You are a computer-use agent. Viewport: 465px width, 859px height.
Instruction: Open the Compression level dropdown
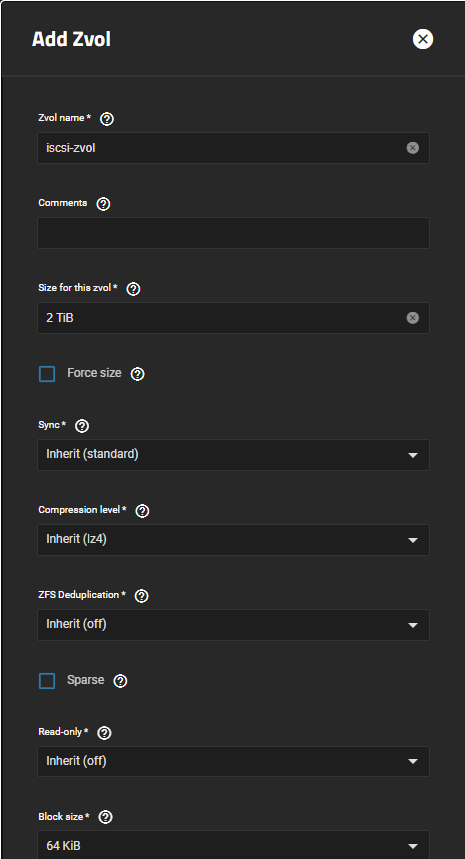tap(233, 540)
